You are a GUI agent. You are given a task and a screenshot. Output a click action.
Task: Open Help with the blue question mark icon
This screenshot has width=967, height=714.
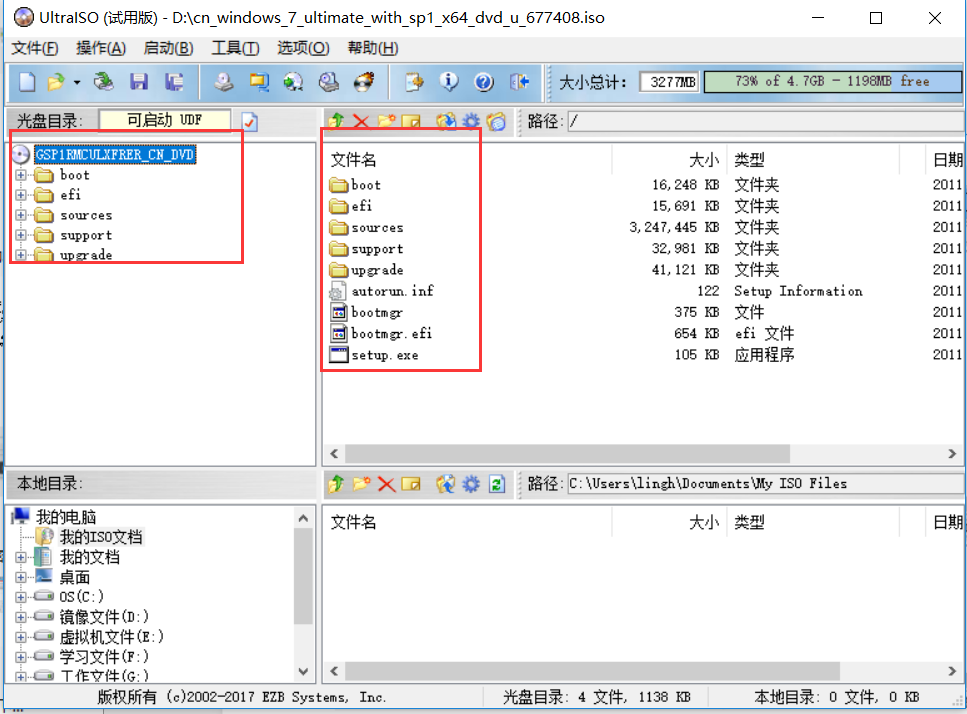point(484,82)
